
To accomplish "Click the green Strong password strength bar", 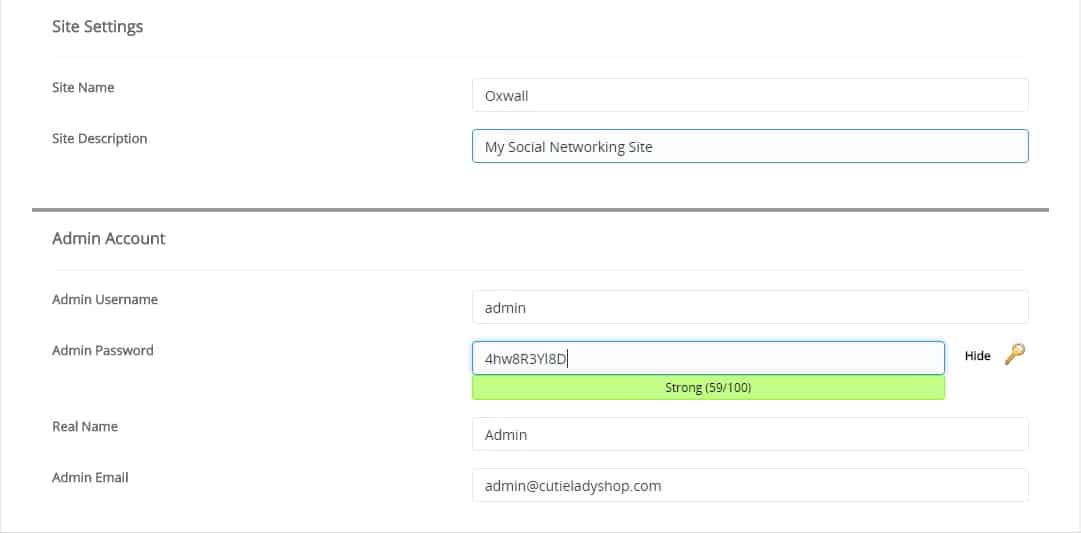I will pos(708,388).
